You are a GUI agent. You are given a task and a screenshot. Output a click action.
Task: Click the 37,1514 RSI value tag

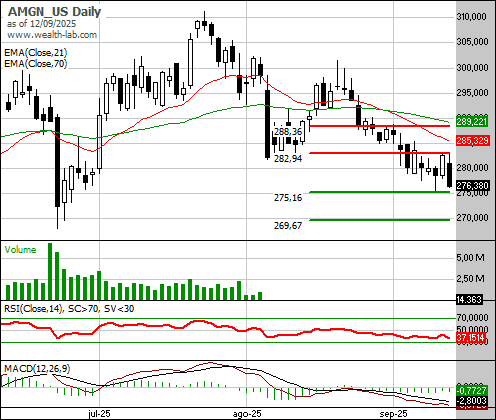click(471, 338)
